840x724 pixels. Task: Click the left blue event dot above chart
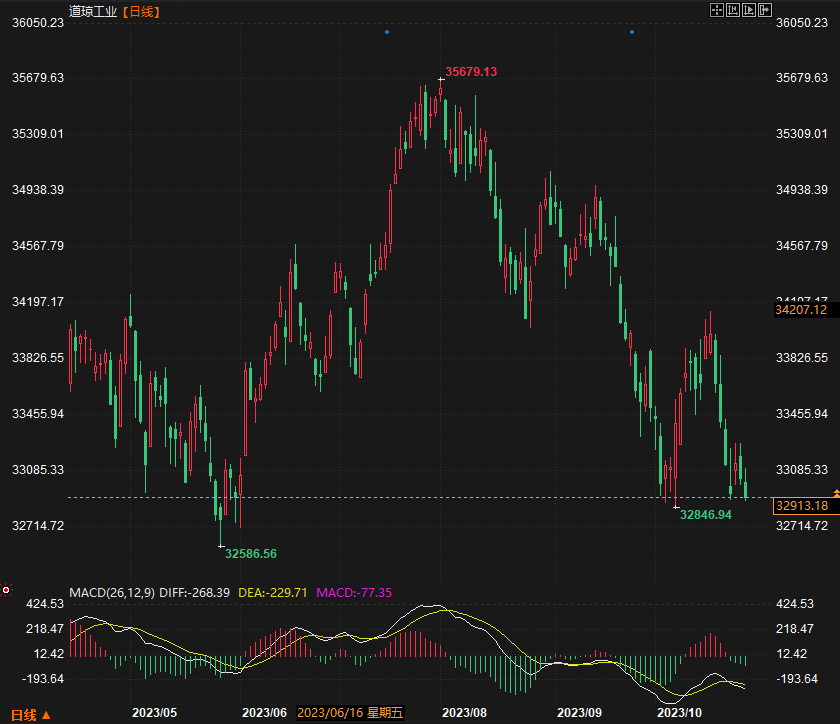(x=387, y=32)
